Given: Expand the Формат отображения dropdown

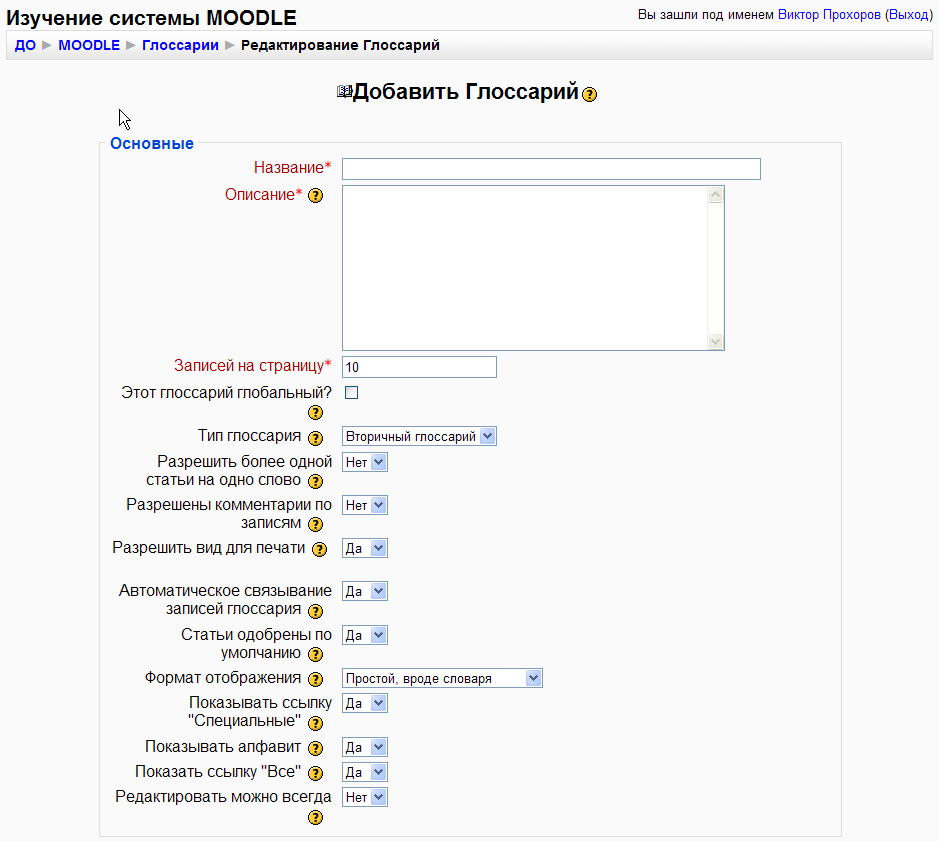Looking at the screenshot, I should pos(442,678).
